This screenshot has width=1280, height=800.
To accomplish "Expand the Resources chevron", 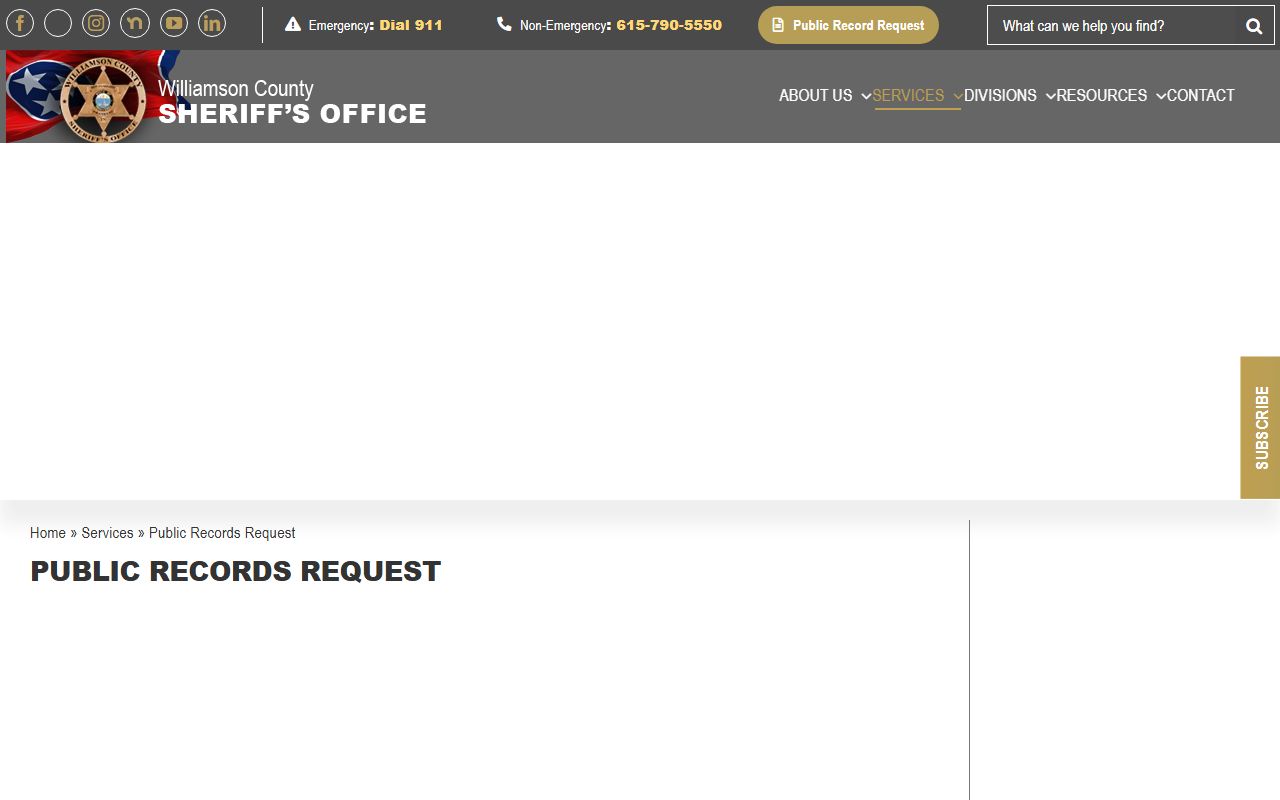I will point(1161,96).
